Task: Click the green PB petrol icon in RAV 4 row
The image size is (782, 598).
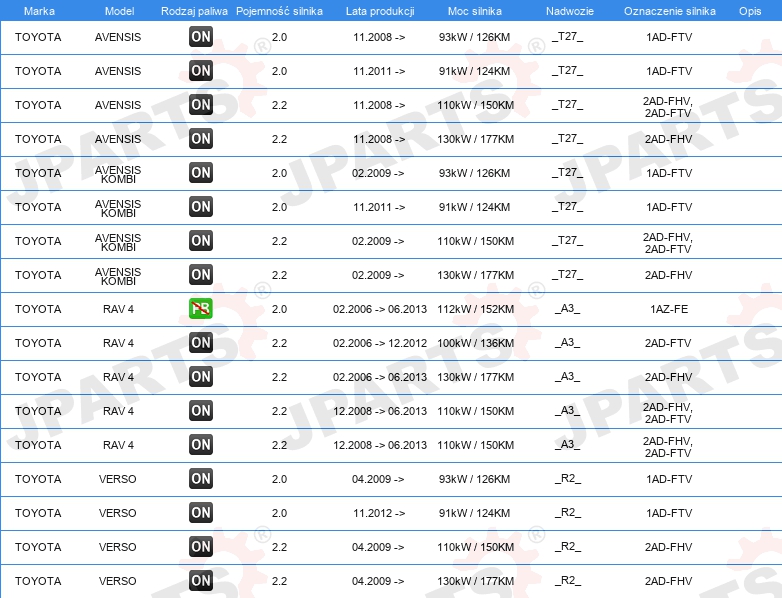Action: tap(201, 308)
